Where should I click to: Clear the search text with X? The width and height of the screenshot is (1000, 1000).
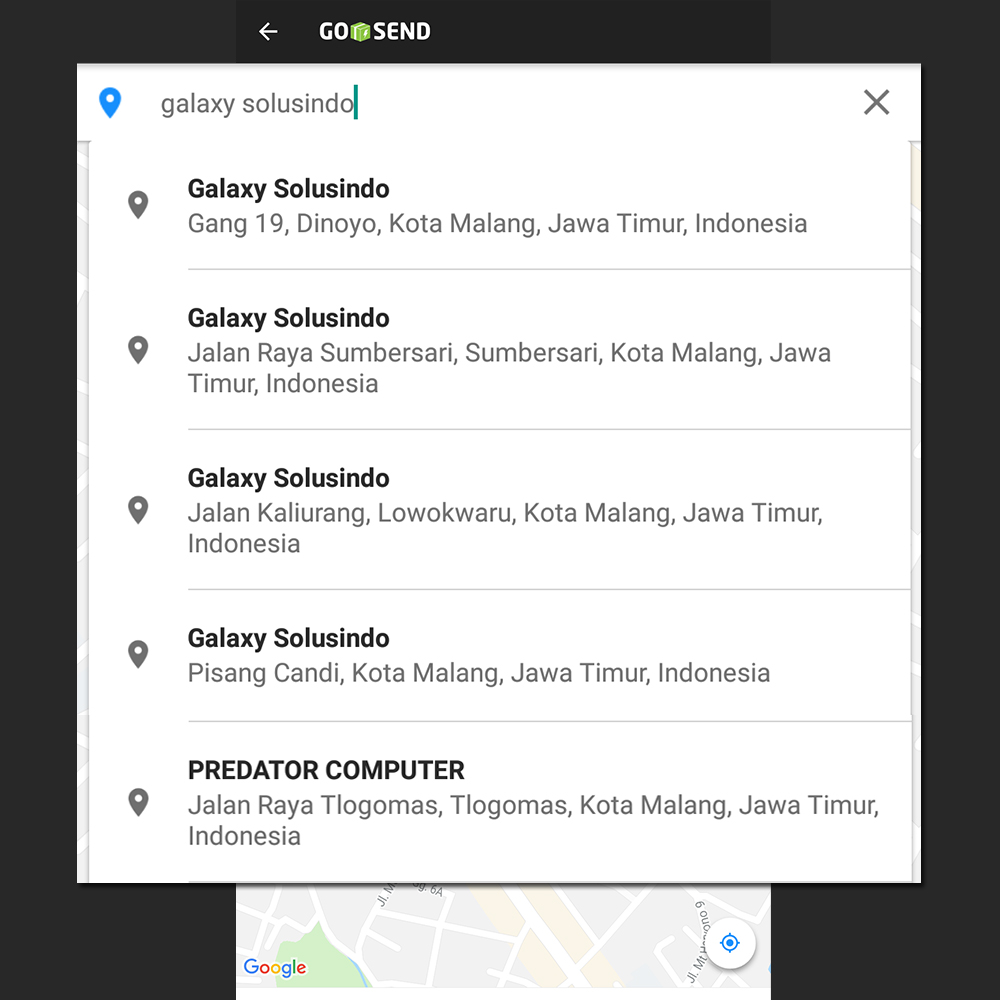[876, 102]
